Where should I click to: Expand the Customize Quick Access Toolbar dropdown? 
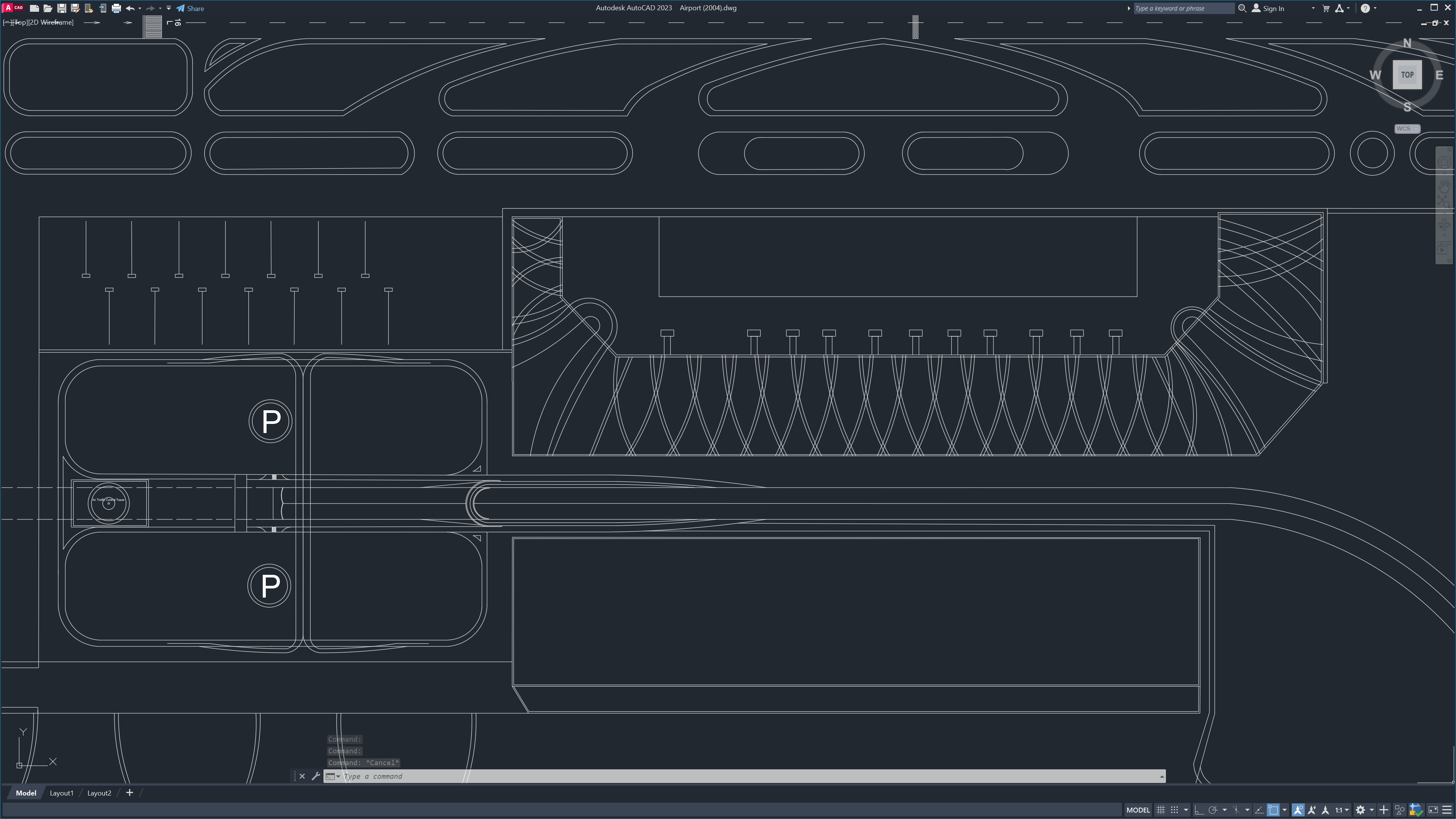168,8
